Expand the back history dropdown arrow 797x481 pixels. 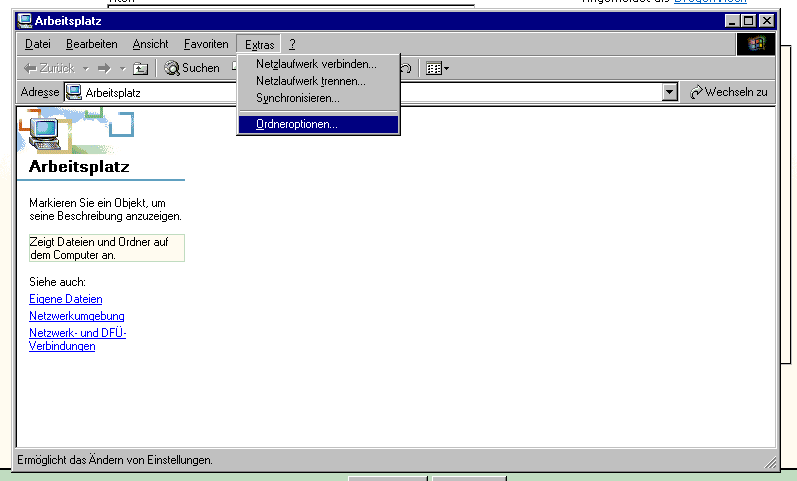click(85, 68)
